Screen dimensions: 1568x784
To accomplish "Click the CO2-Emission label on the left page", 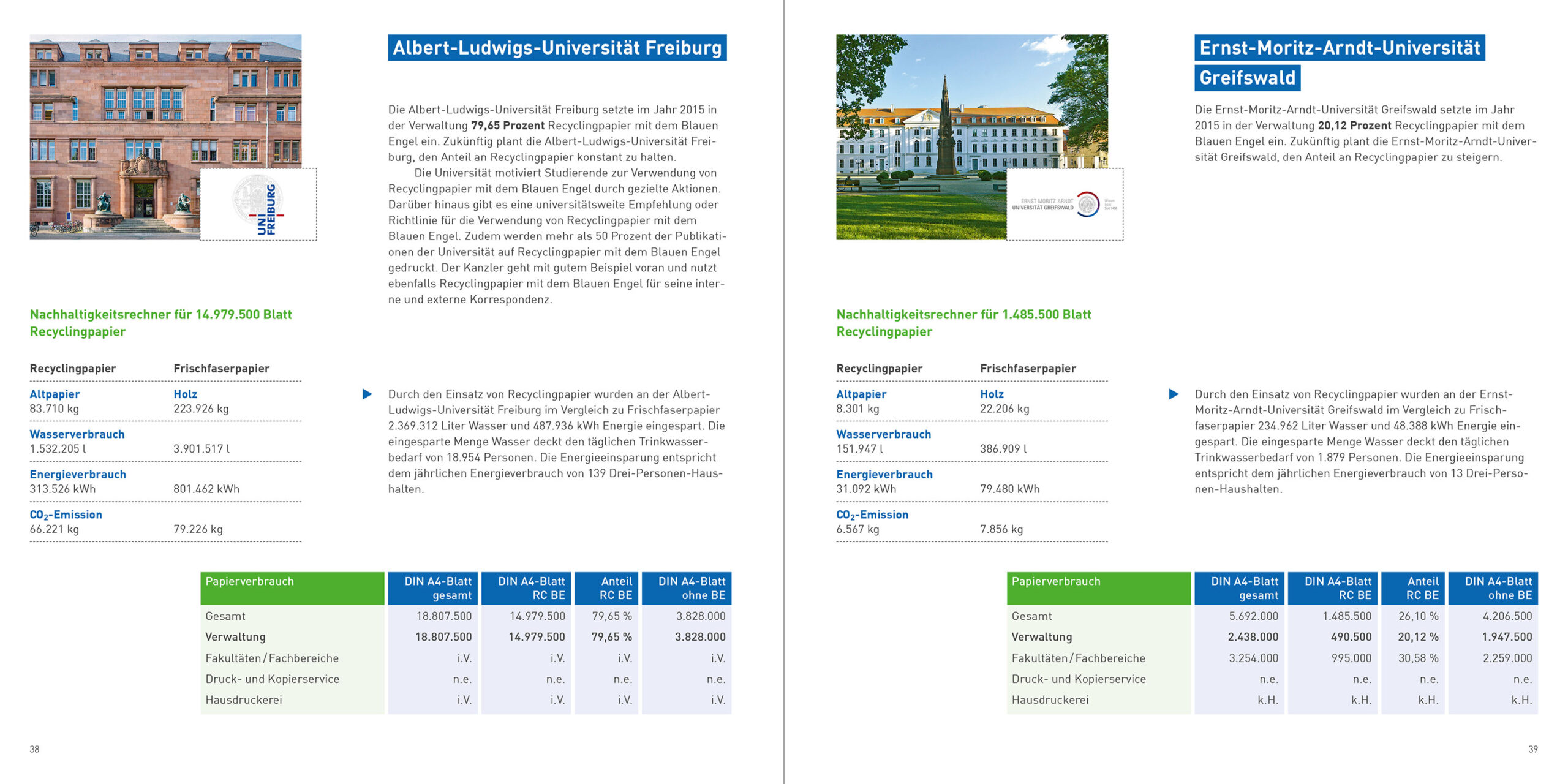I will tap(66, 515).
